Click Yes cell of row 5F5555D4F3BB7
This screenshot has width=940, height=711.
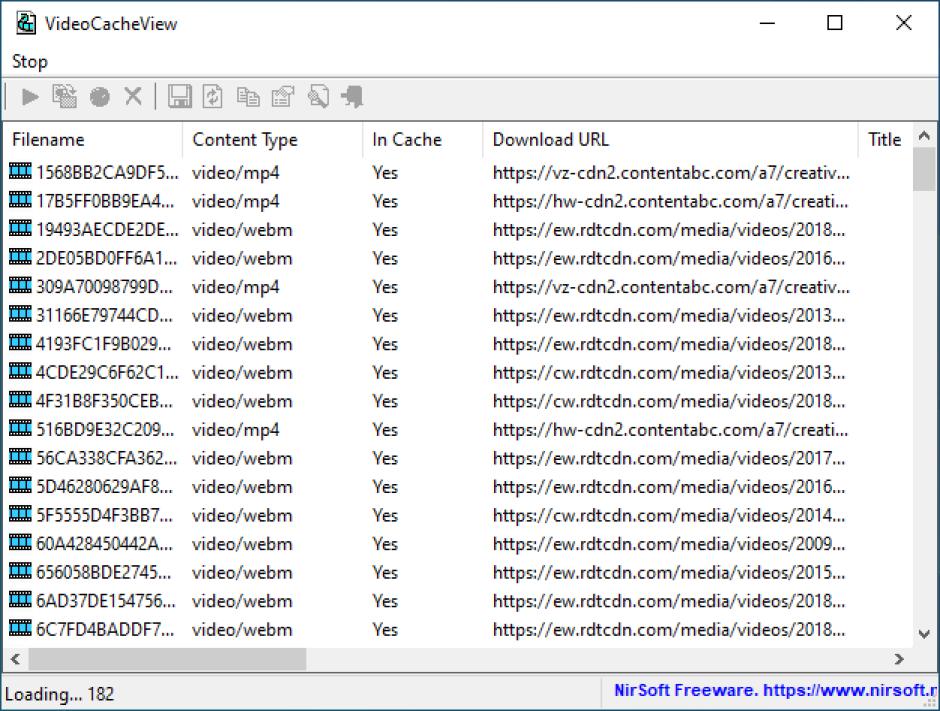coord(385,516)
